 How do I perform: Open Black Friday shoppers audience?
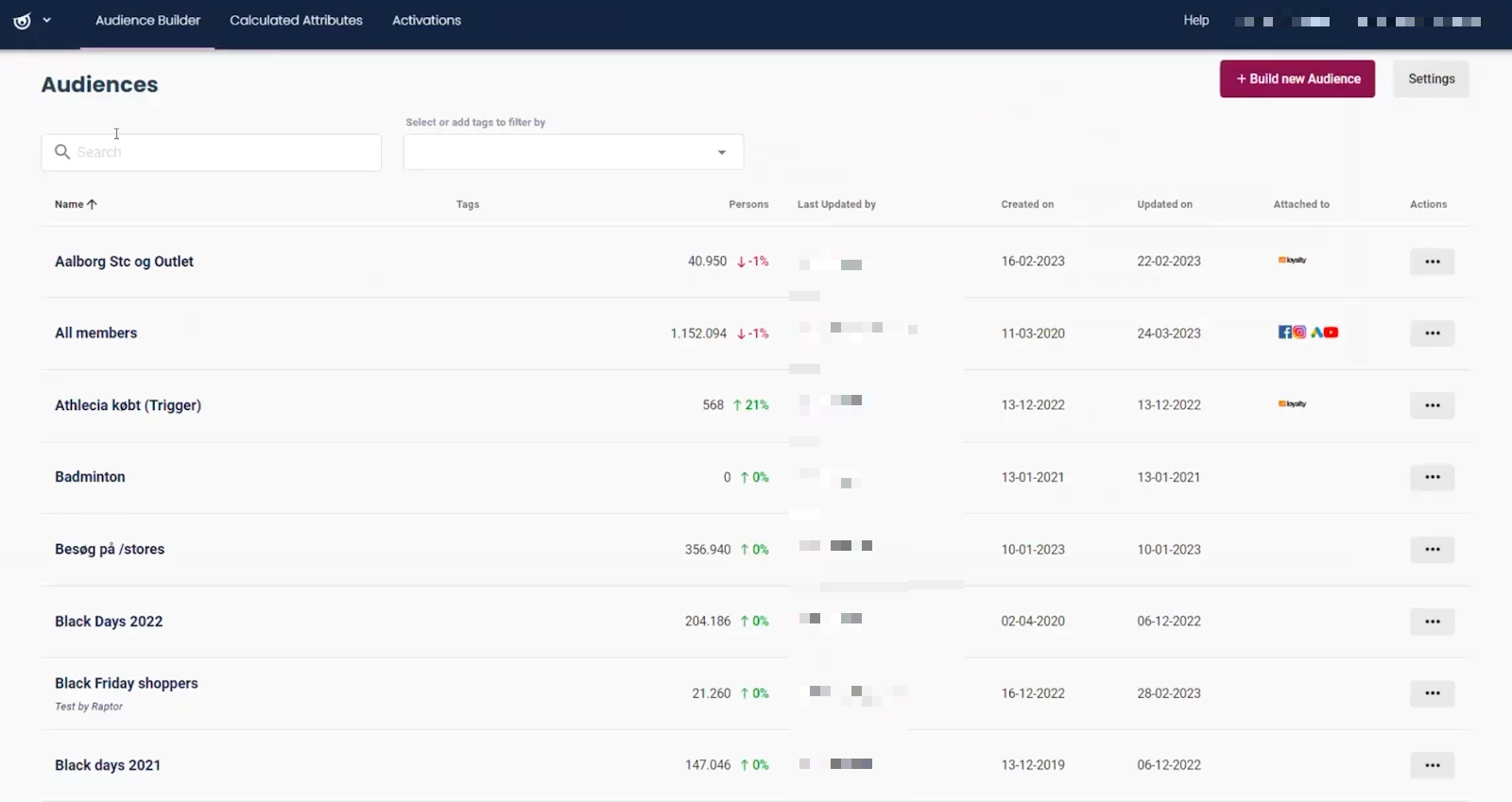127,683
